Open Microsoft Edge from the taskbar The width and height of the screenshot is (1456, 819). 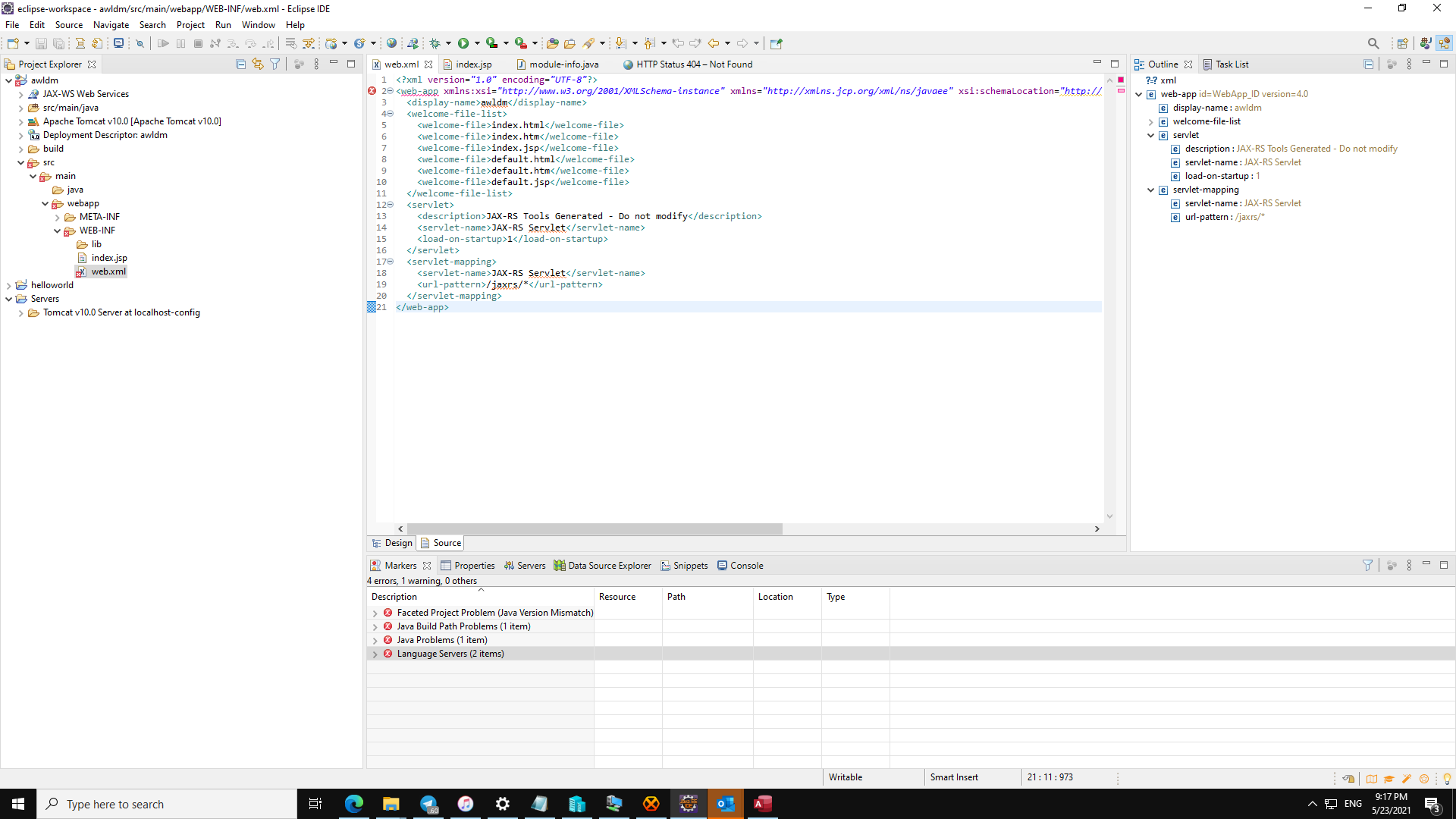354,804
